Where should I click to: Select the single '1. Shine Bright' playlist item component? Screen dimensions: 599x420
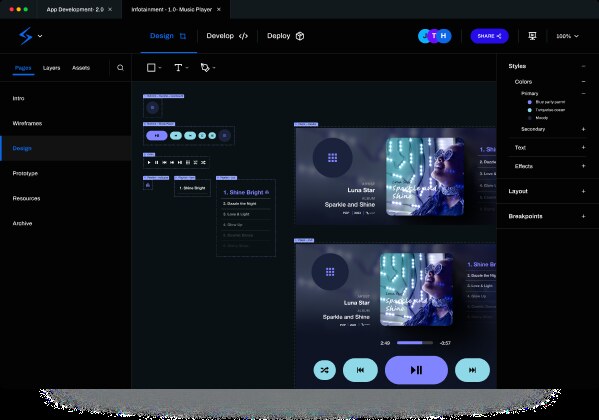coord(192,188)
